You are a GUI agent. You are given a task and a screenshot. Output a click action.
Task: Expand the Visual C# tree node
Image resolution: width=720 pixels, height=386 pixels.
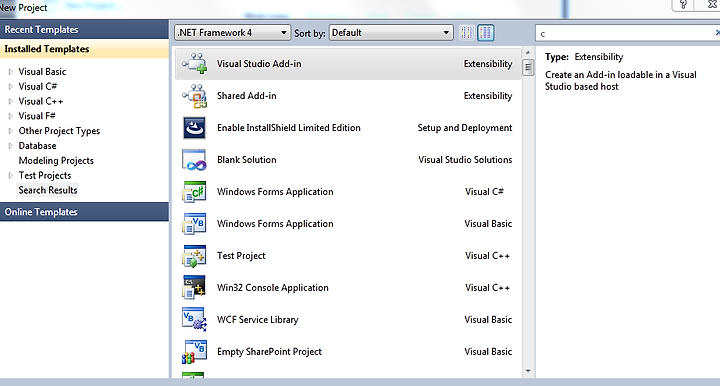pos(11,86)
